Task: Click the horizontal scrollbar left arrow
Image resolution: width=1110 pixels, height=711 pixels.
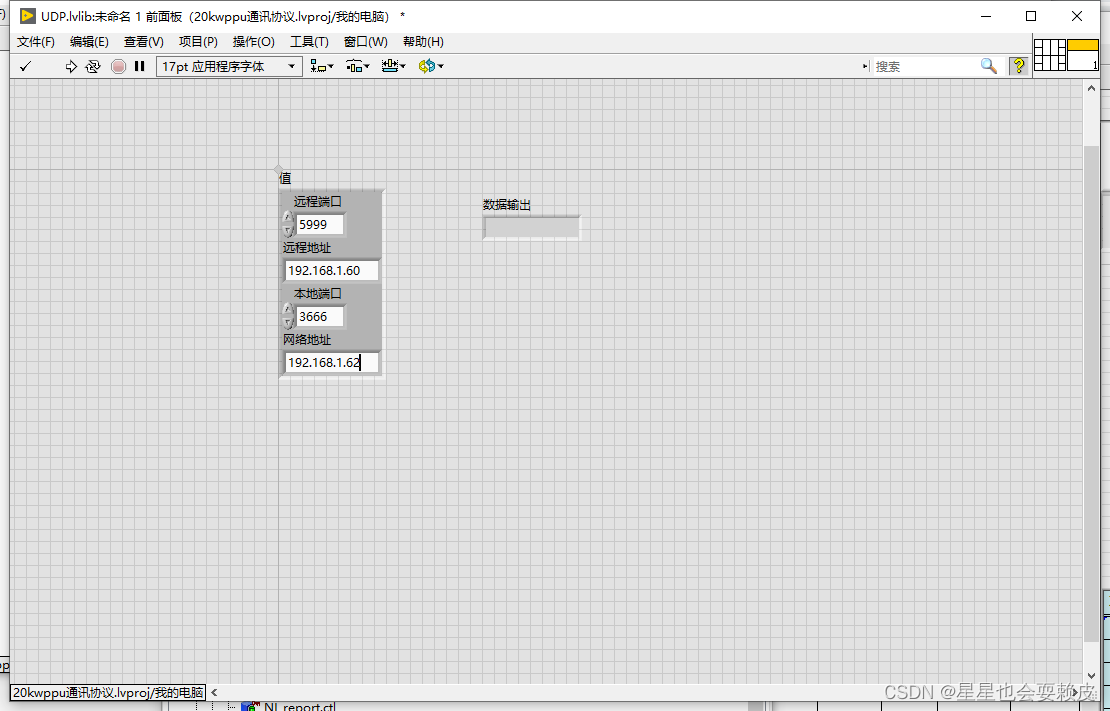Action: [x=214, y=693]
